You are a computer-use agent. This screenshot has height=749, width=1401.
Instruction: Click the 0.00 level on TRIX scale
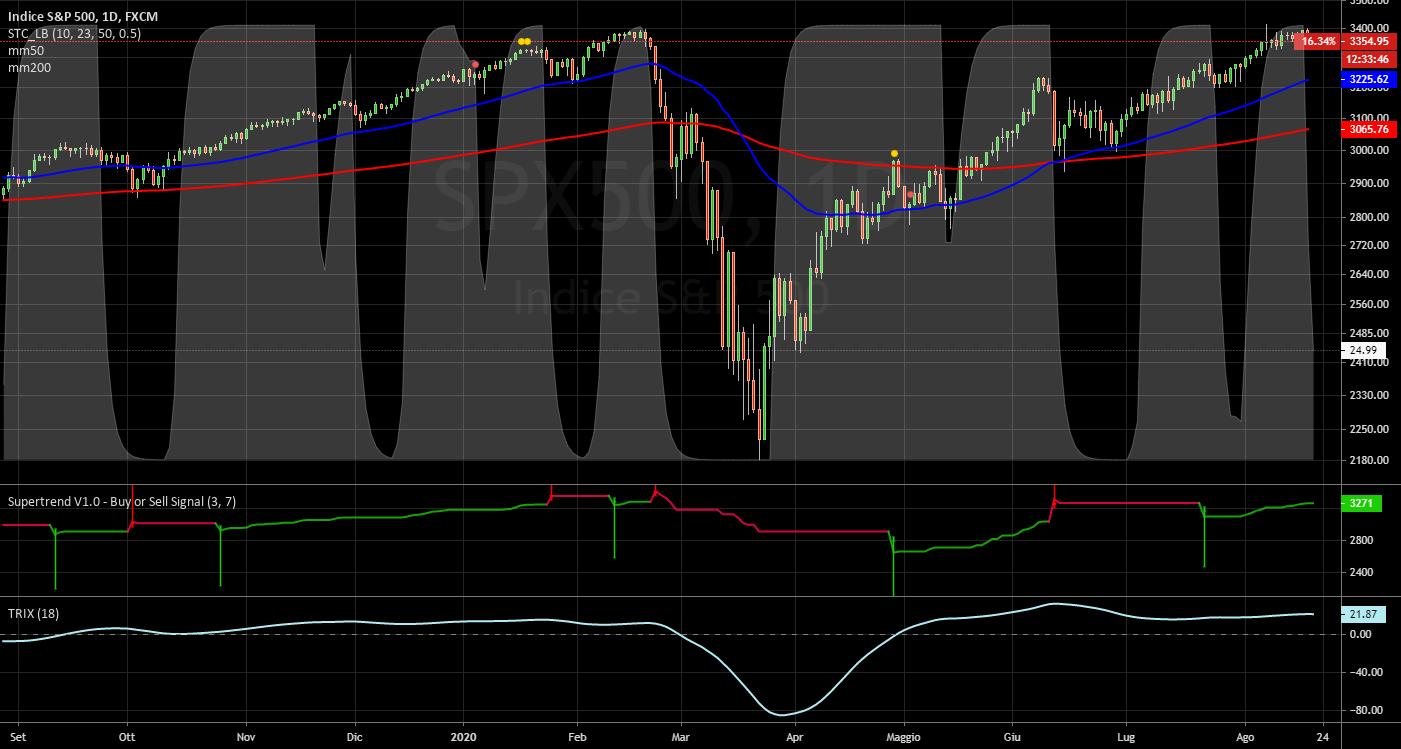(x=1363, y=635)
